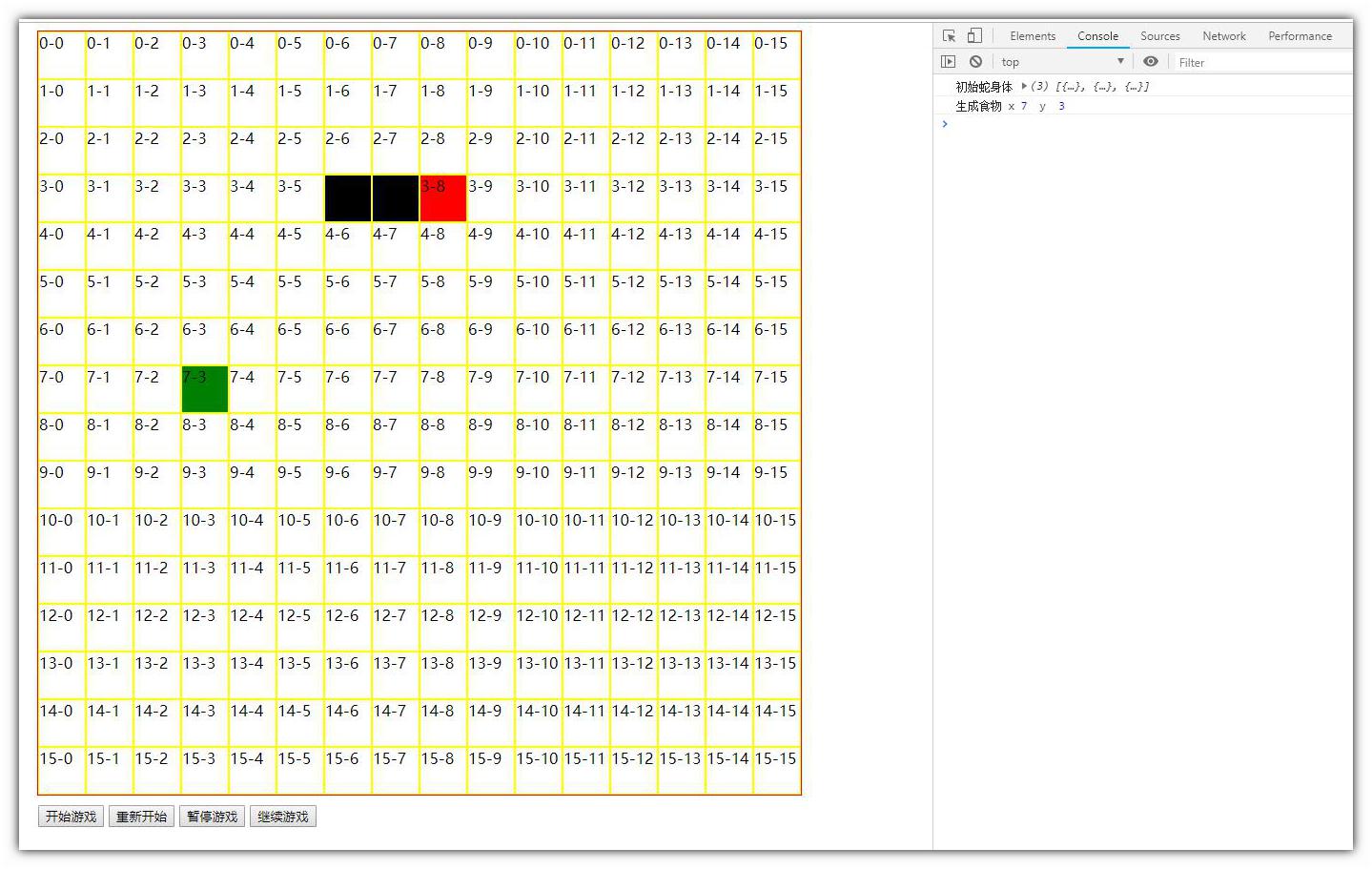Click the console prompt input line
1372x869 pixels.
[x=1144, y=124]
